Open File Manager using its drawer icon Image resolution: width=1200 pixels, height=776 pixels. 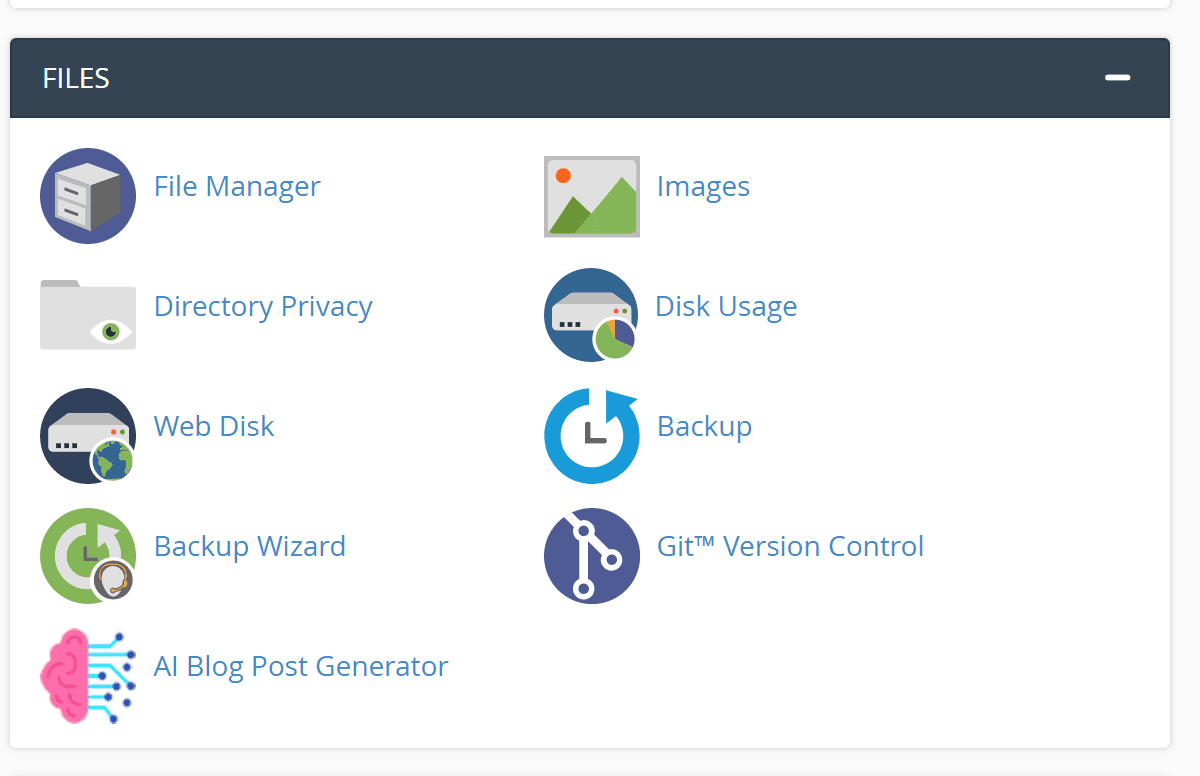point(87,196)
